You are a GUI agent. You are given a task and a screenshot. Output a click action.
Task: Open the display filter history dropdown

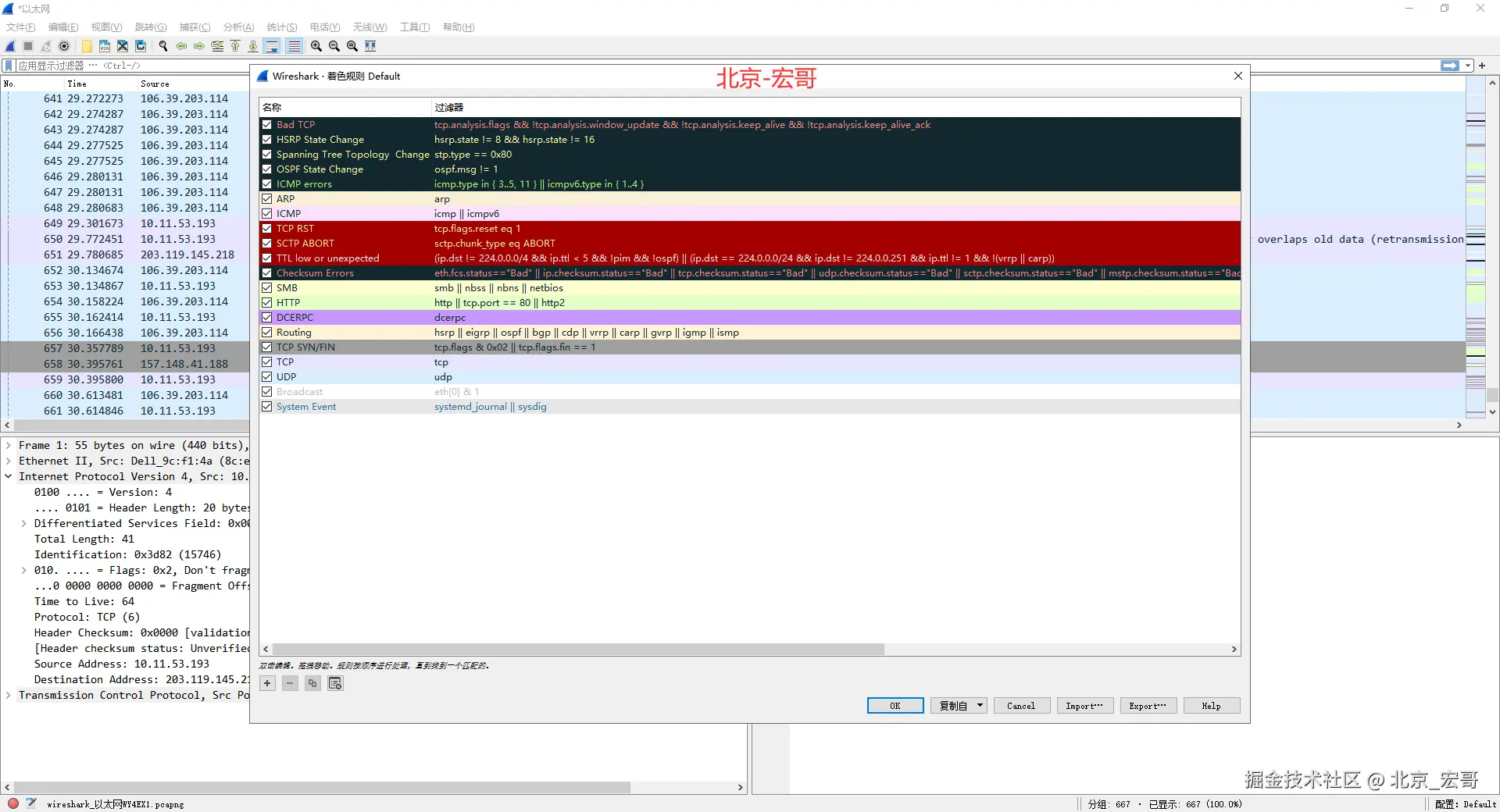click(1468, 66)
